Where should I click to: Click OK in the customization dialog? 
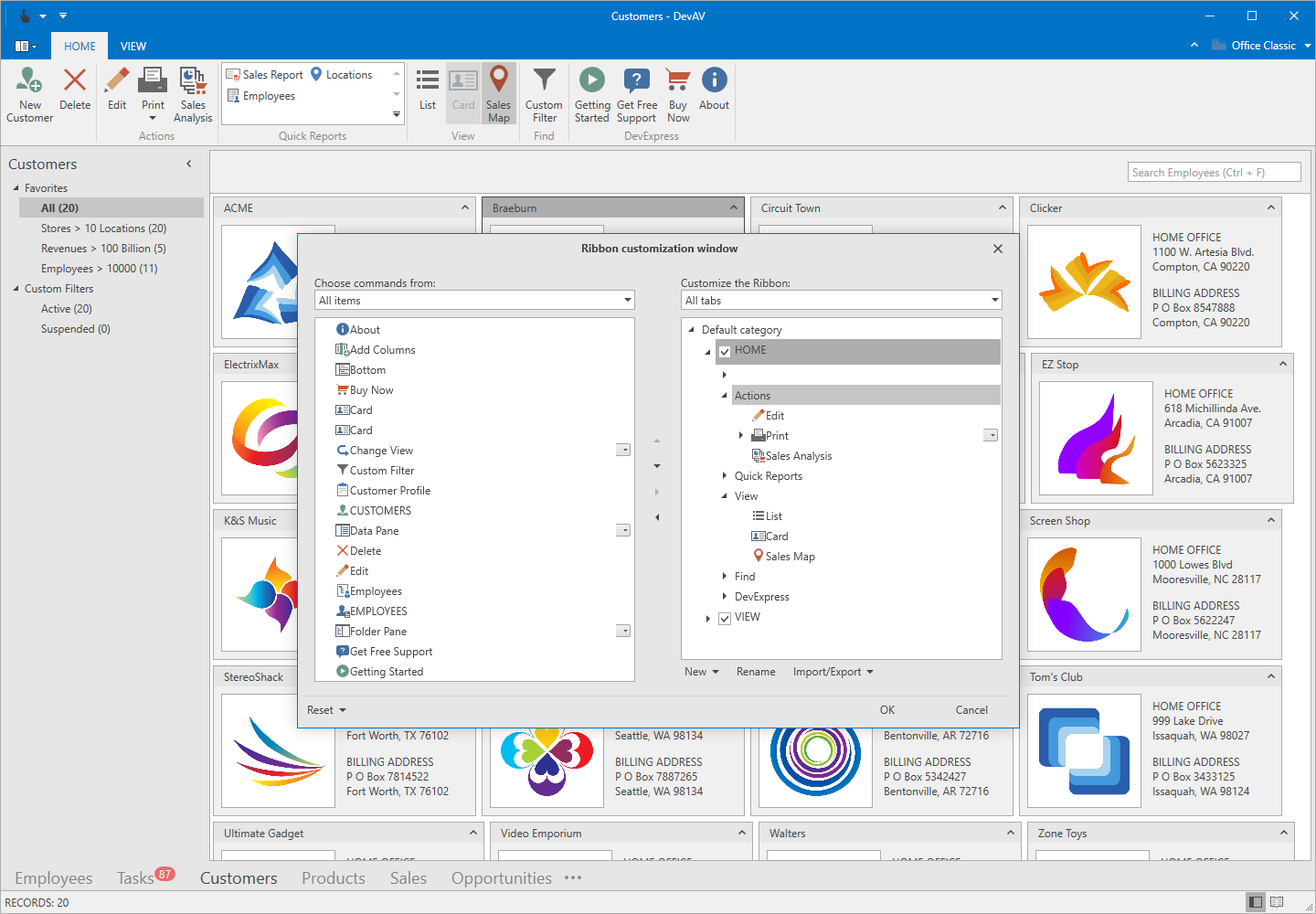coord(887,710)
